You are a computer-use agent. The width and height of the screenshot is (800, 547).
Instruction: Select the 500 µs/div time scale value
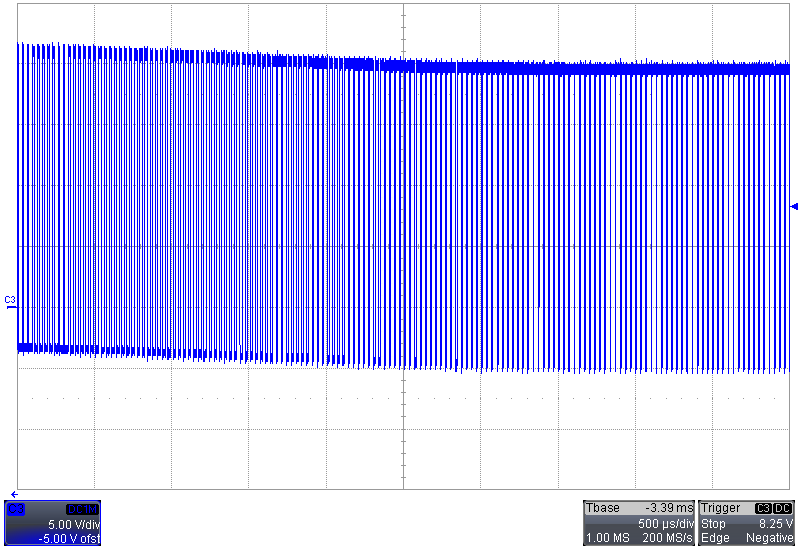click(x=665, y=524)
